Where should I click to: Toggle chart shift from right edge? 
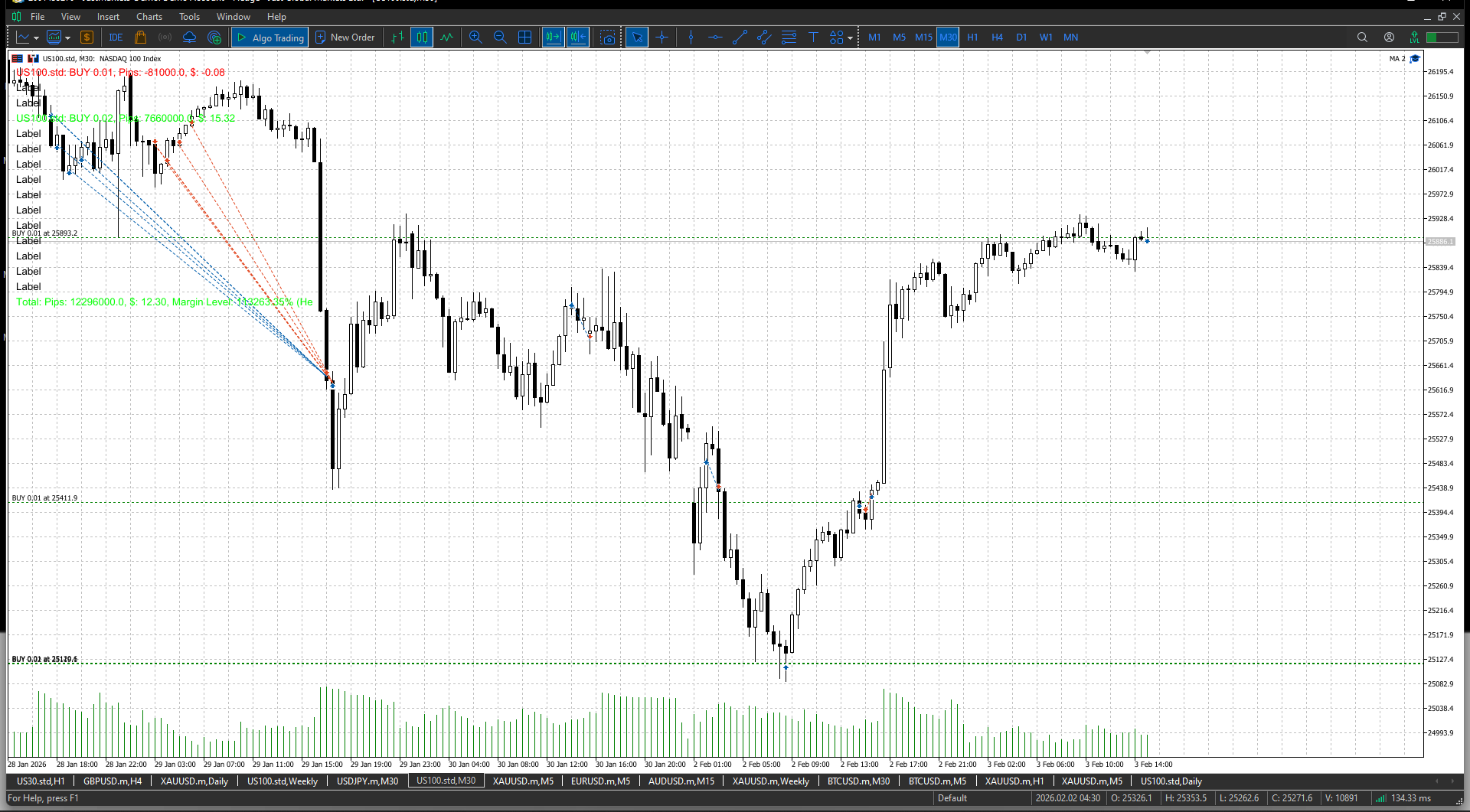(578, 38)
